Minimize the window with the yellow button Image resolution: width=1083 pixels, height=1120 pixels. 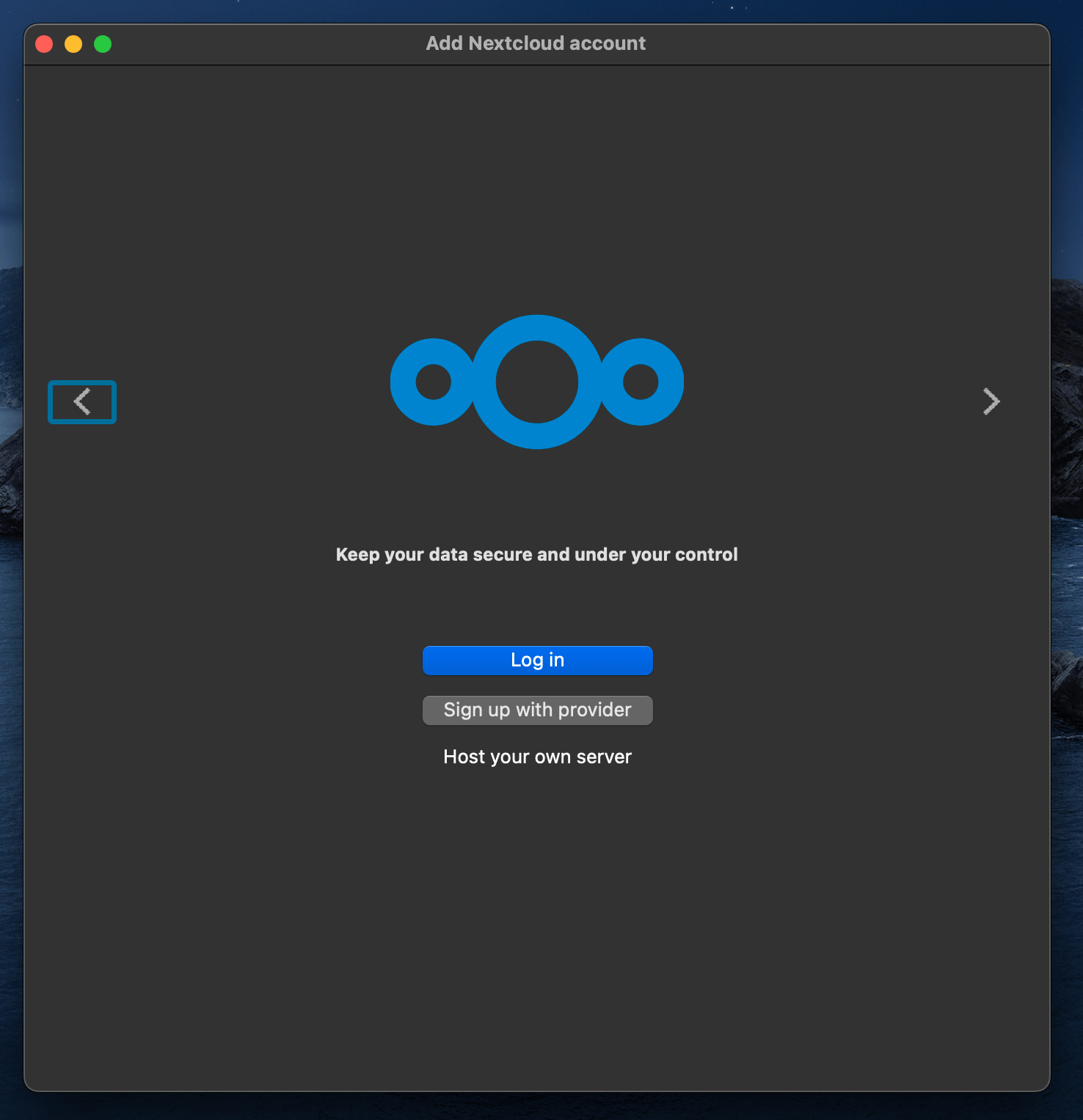pyautogui.click(x=73, y=44)
